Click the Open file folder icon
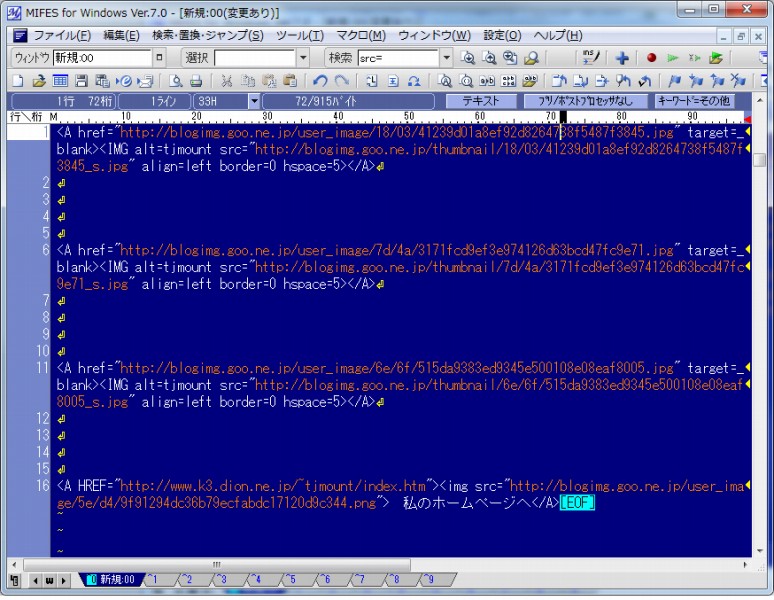The image size is (774, 600). (39, 81)
